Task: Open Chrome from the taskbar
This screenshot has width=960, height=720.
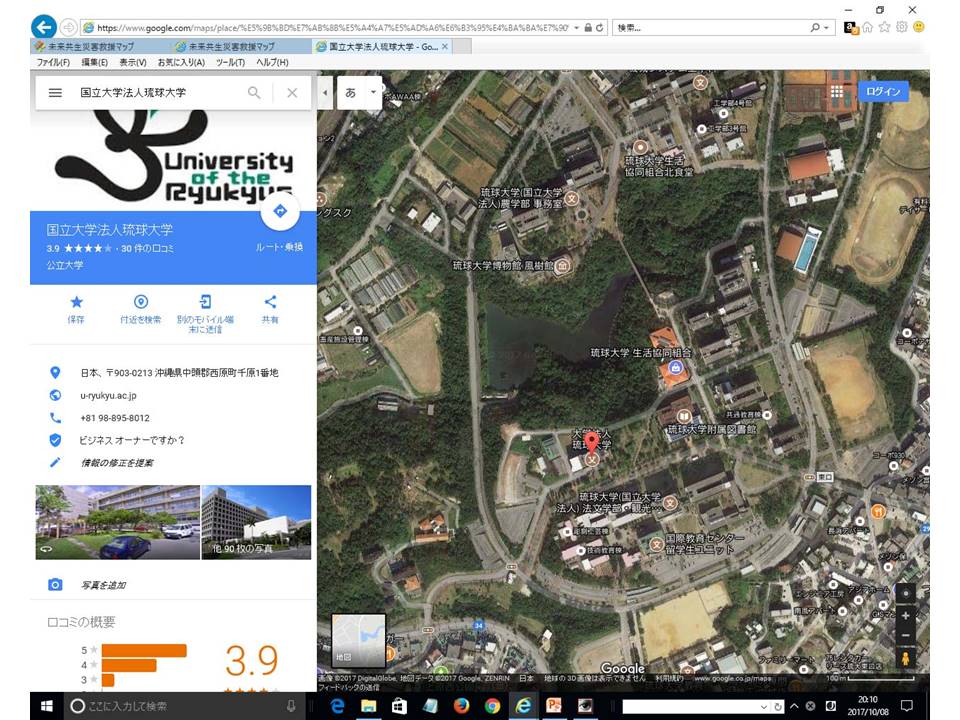Action: click(492, 706)
